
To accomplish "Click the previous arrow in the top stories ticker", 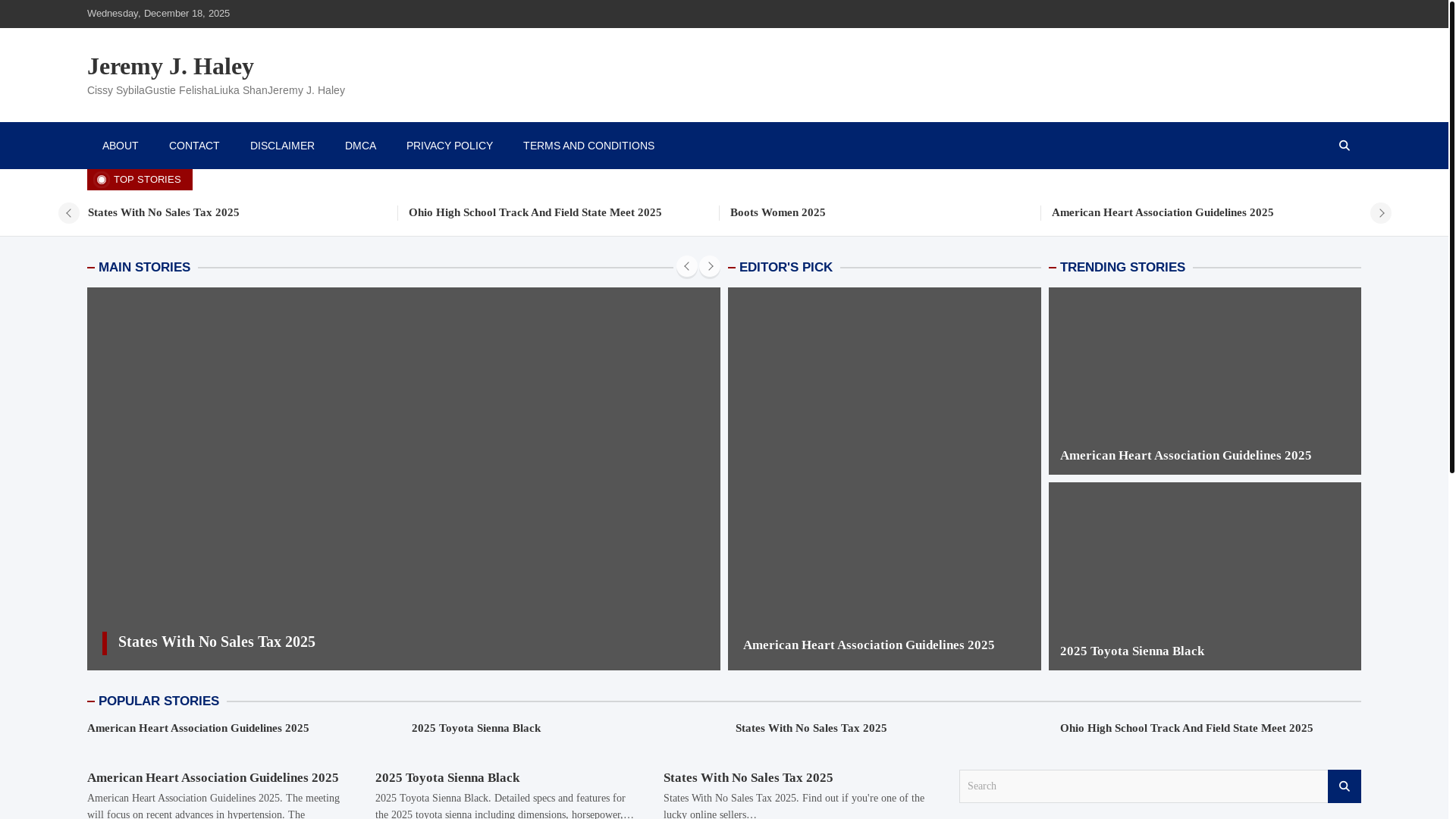I will tap(69, 213).
